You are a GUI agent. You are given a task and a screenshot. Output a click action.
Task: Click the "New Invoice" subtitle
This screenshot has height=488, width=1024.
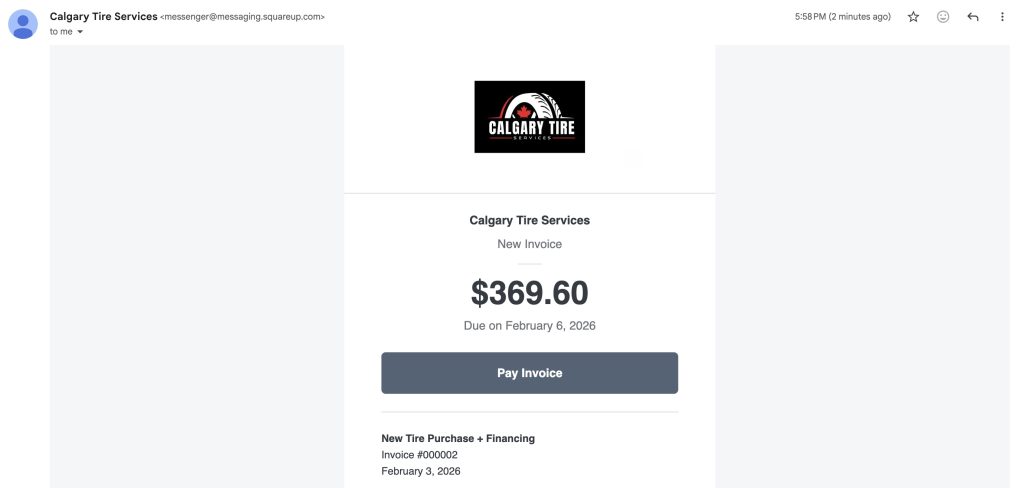click(x=529, y=244)
